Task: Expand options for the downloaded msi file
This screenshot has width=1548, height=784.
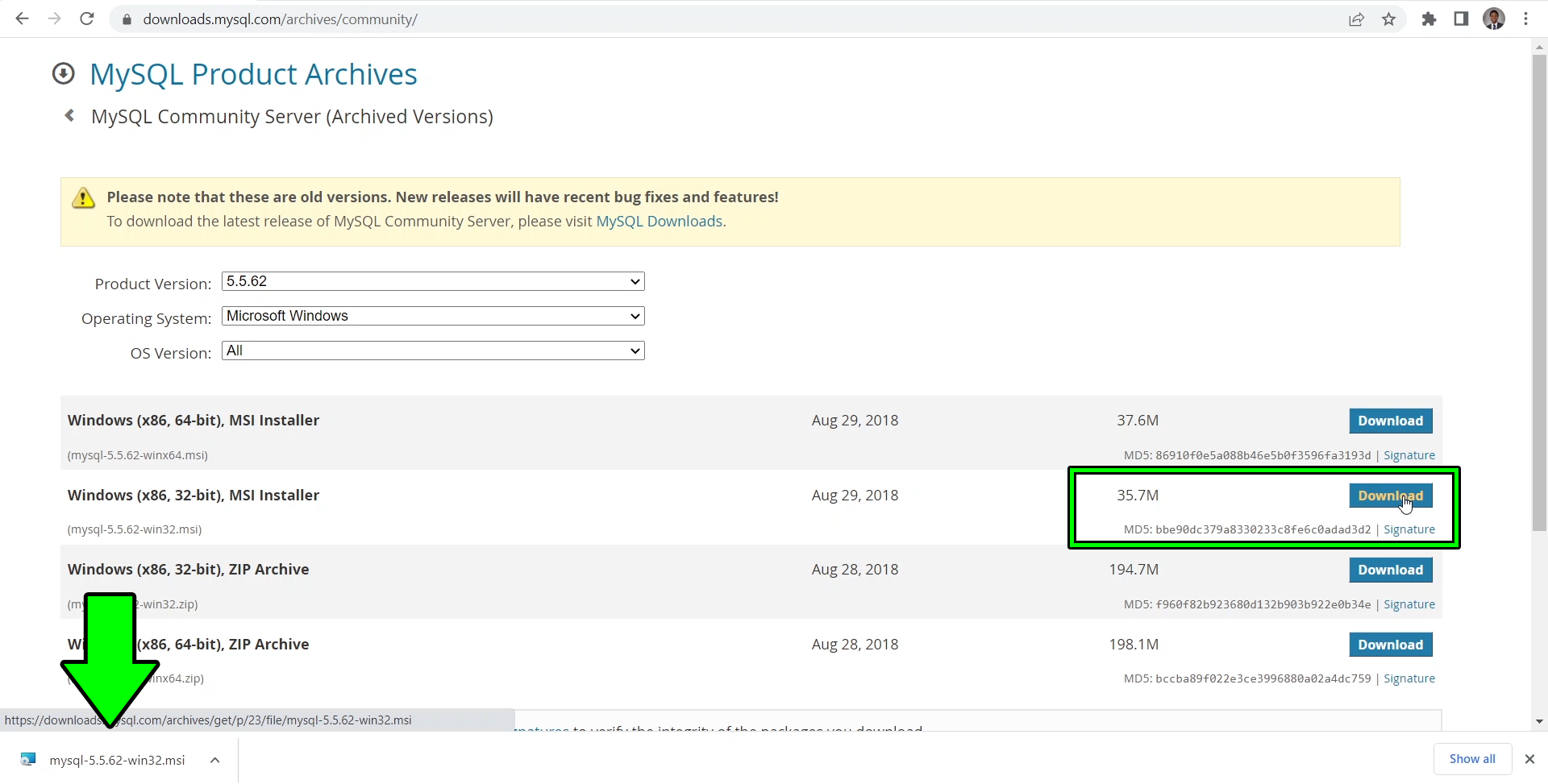Action: [x=214, y=758]
